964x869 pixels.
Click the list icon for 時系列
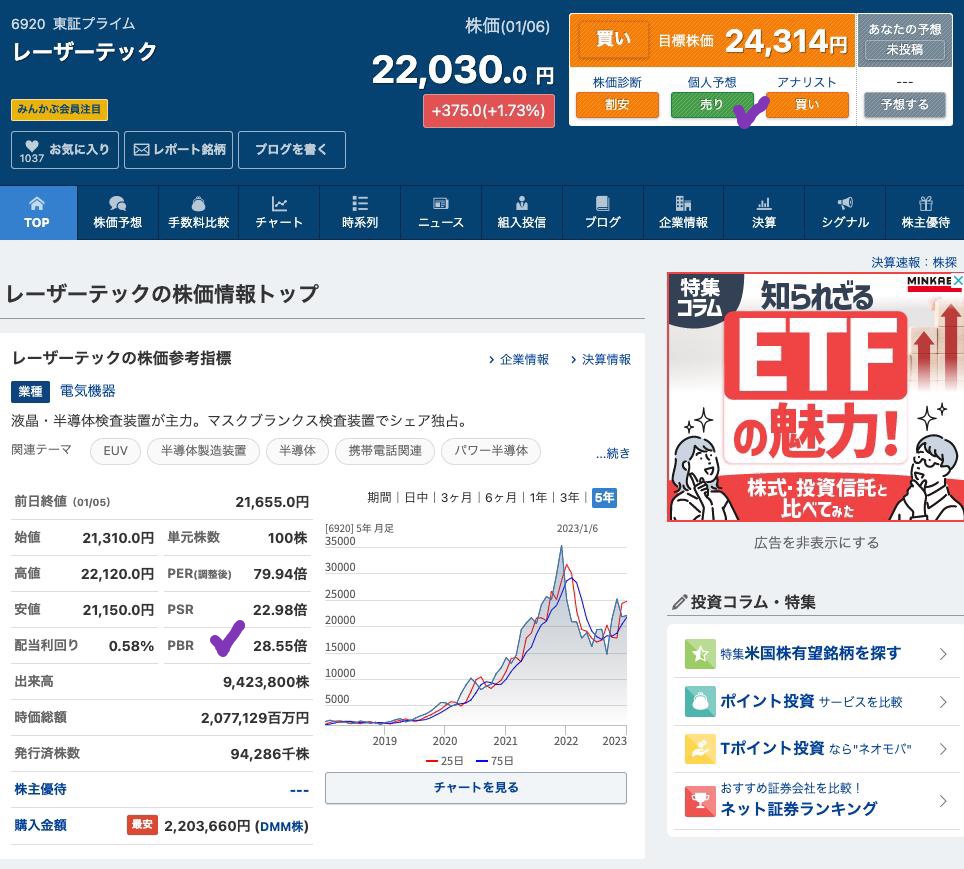pos(360,203)
